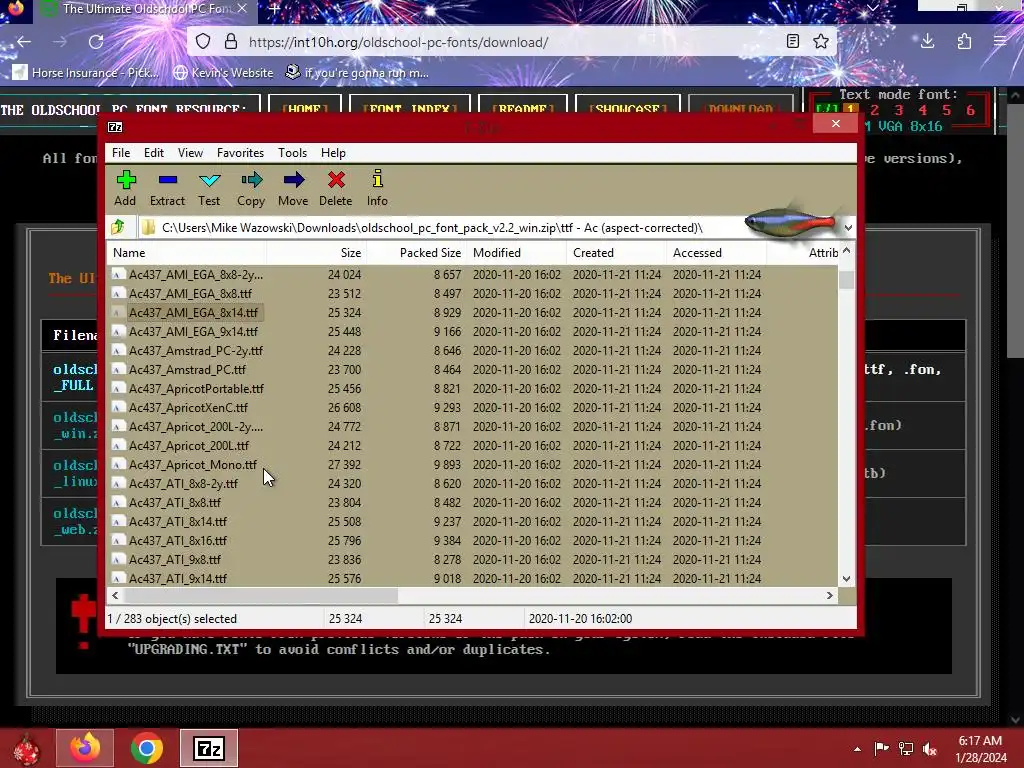Click the site padlock icon
The height and width of the screenshot is (768, 1024).
pos(231,42)
